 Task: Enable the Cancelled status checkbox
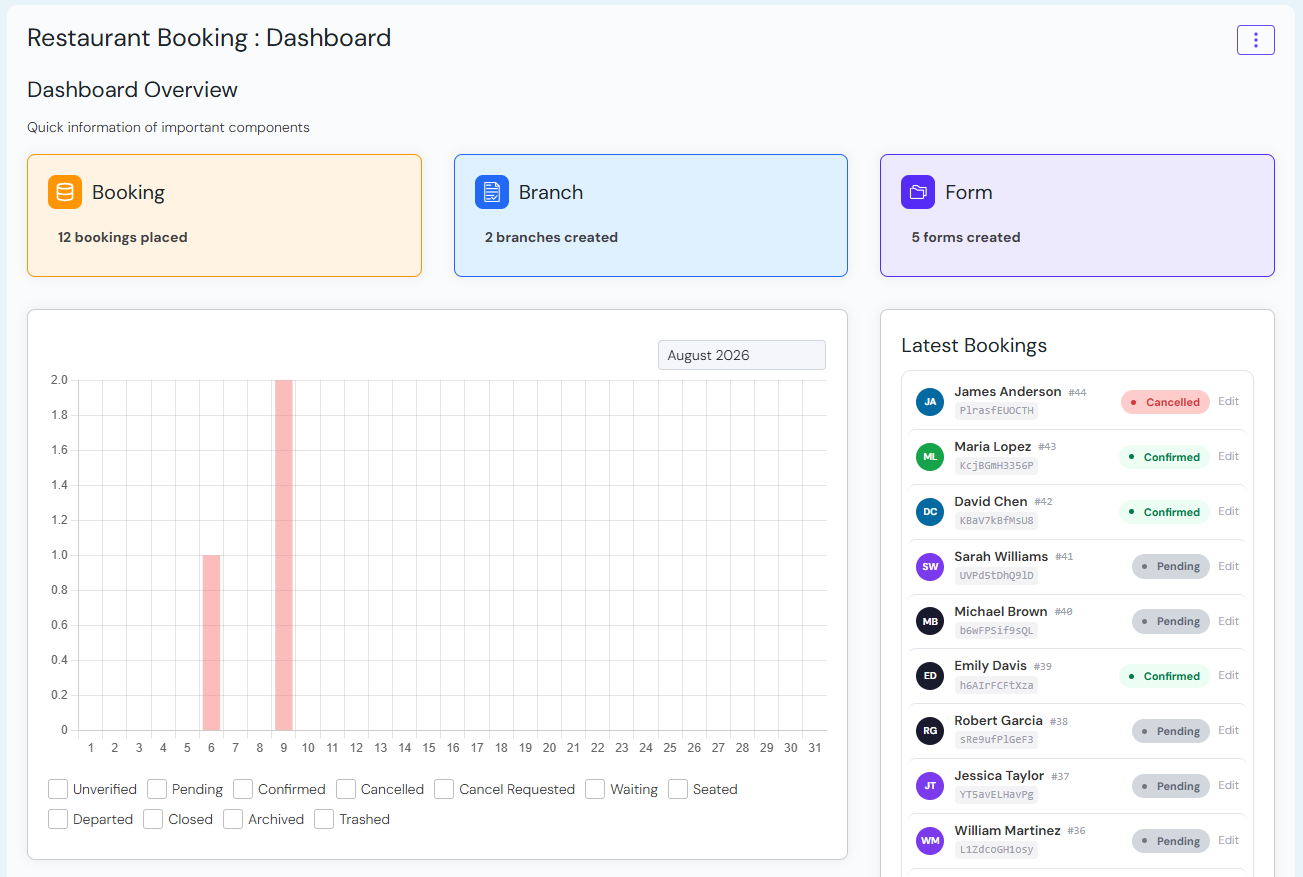(346, 789)
